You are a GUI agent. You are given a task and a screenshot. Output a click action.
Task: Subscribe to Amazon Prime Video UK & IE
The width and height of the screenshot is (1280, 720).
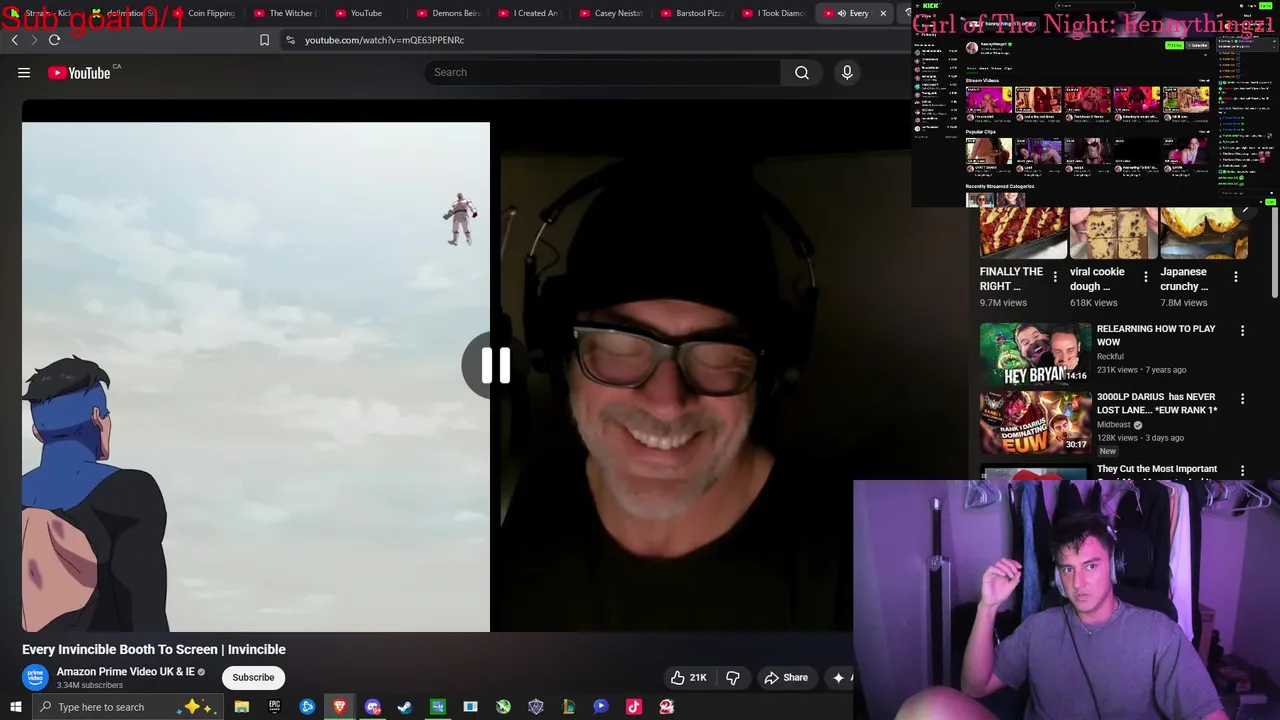coord(253,677)
